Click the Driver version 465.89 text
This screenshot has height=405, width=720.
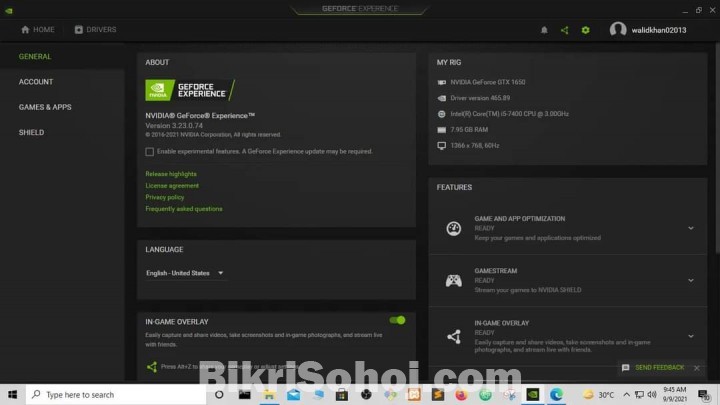point(480,98)
